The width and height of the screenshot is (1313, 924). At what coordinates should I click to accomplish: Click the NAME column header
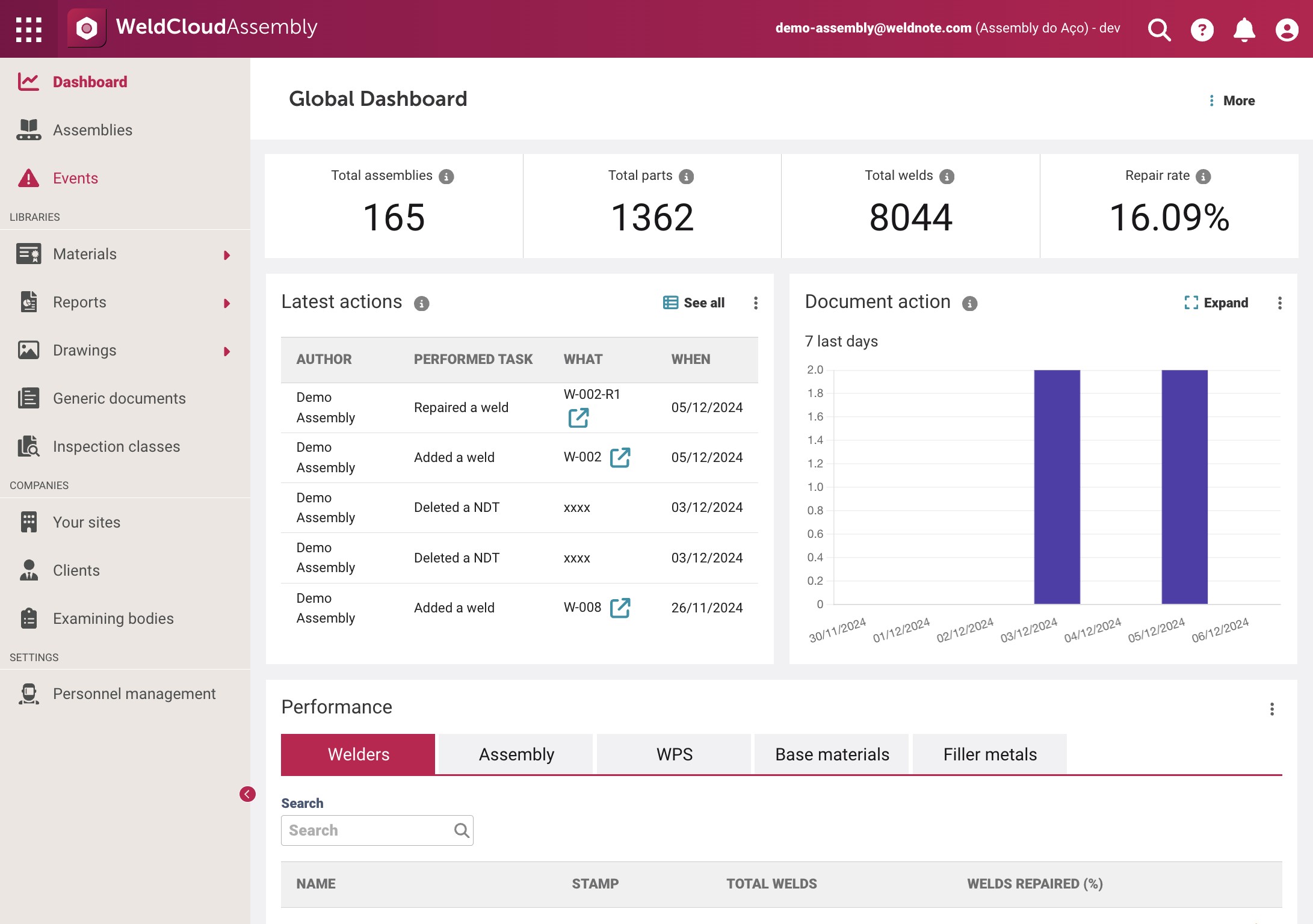(x=316, y=884)
